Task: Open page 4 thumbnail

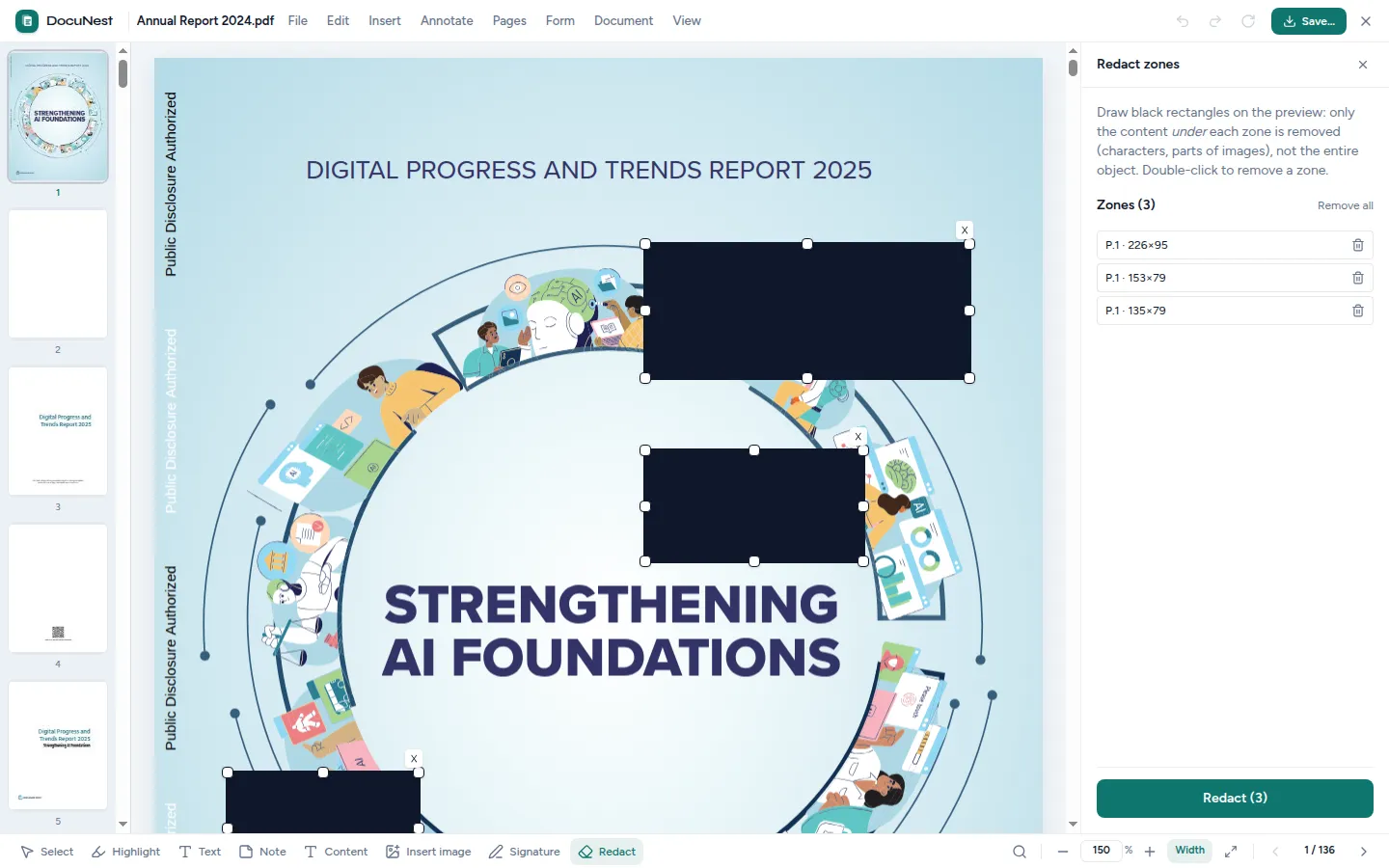Action: [x=58, y=588]
